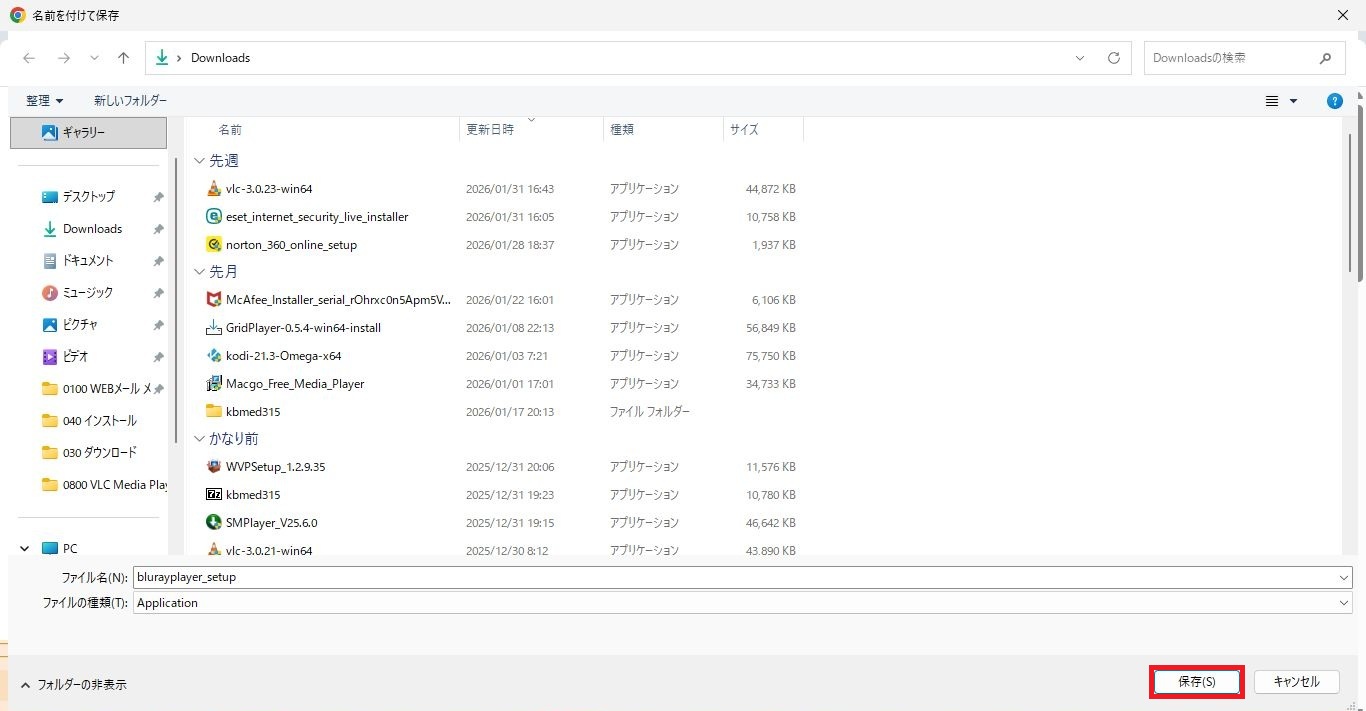Select the SMPlayer_V25.6.0 installer
Viewport: 1366px width, 711px height.
coord(271,523)
